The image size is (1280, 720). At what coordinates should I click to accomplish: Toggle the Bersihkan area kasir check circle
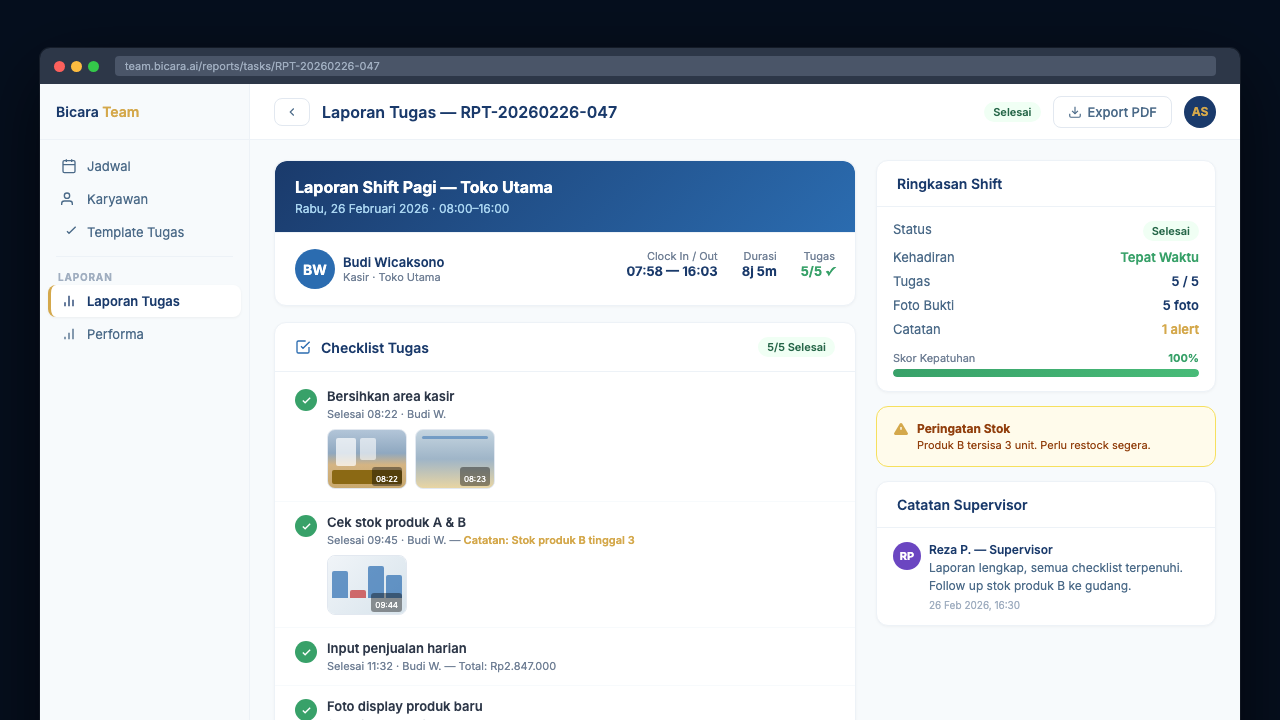[x=306, y=400]
